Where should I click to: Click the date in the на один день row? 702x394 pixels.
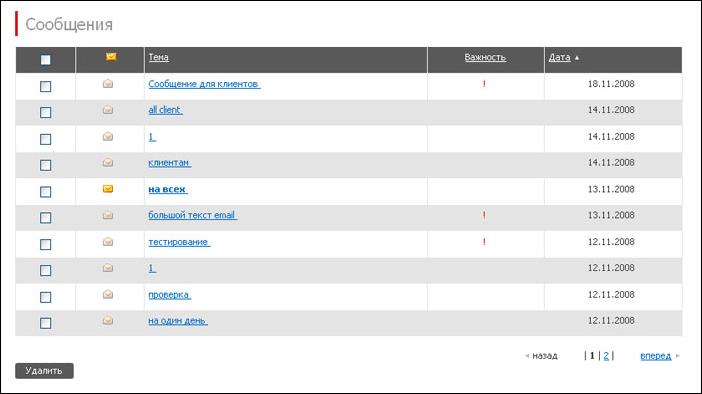pos(611,321)
